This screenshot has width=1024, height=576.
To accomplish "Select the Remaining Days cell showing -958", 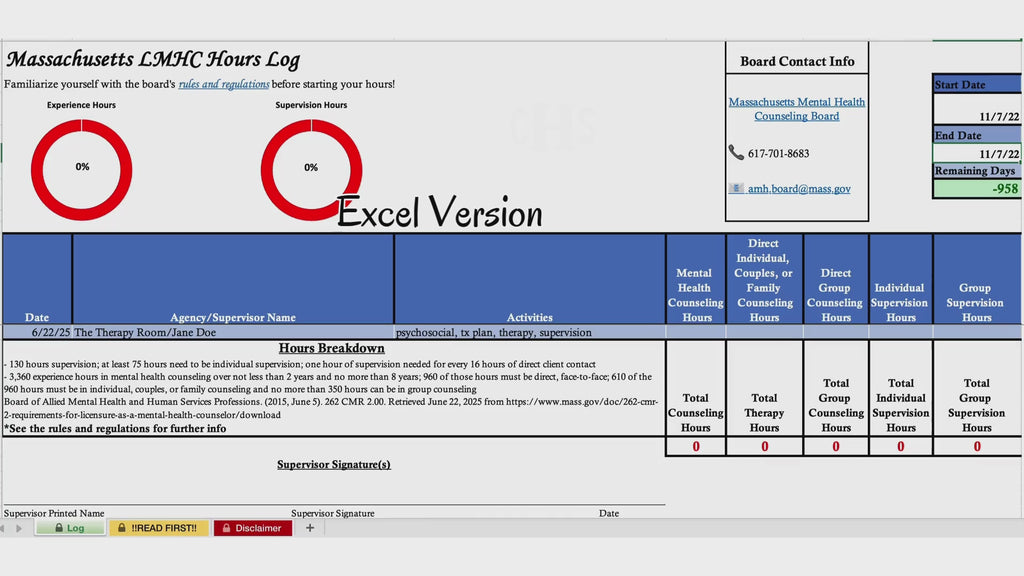I will [x=977, y=189].
